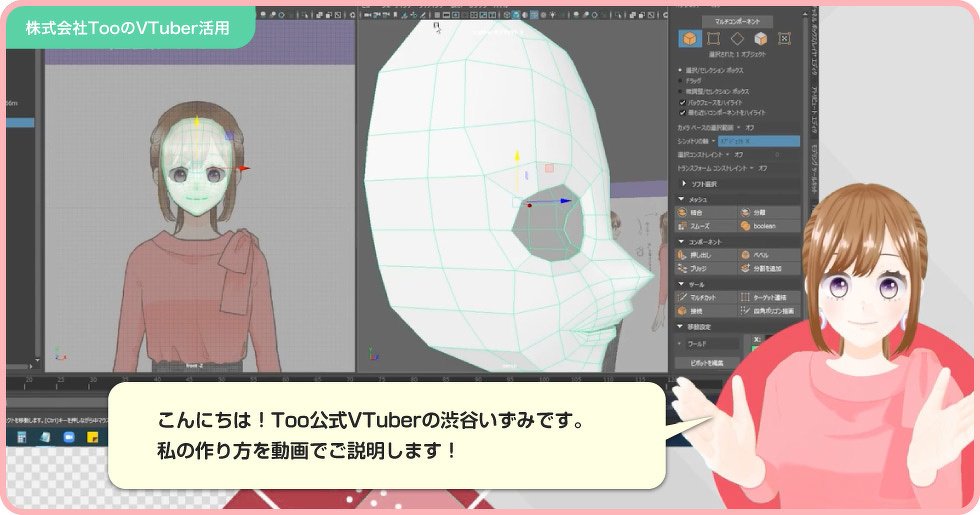Select Edge selection mode diamond icon
The height and width of the screenshot is (515, 980).
click(x=737, y=39)
